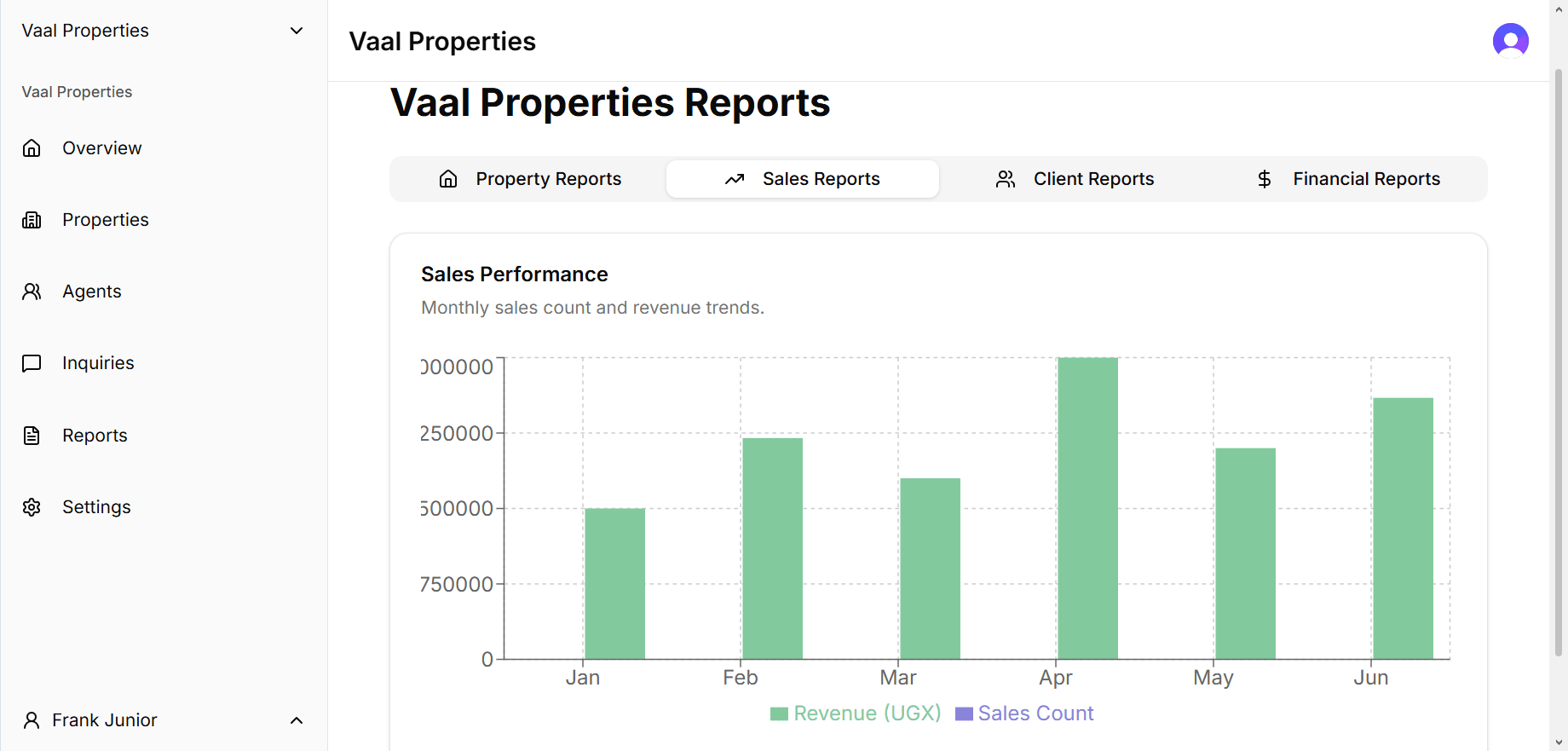
Task: Open the Client Reports tab
Action: point(1075,179)
